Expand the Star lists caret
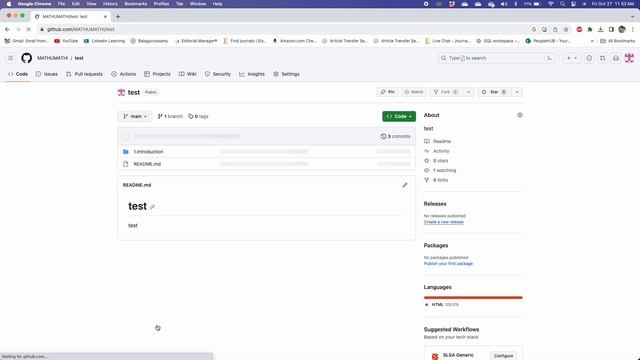 click(517, 92)
